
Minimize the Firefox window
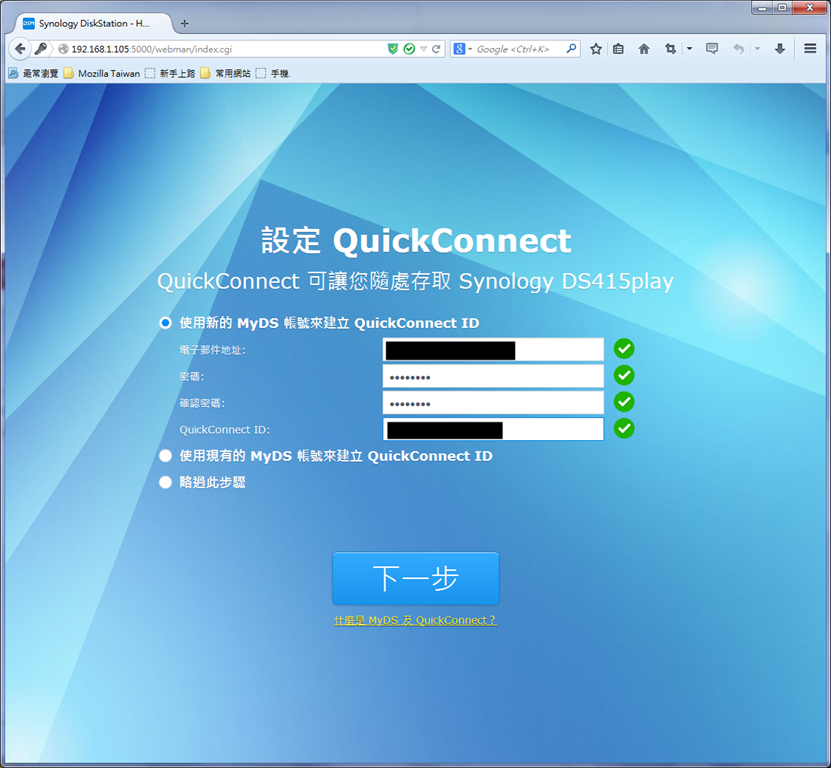(x=762, y=7)
